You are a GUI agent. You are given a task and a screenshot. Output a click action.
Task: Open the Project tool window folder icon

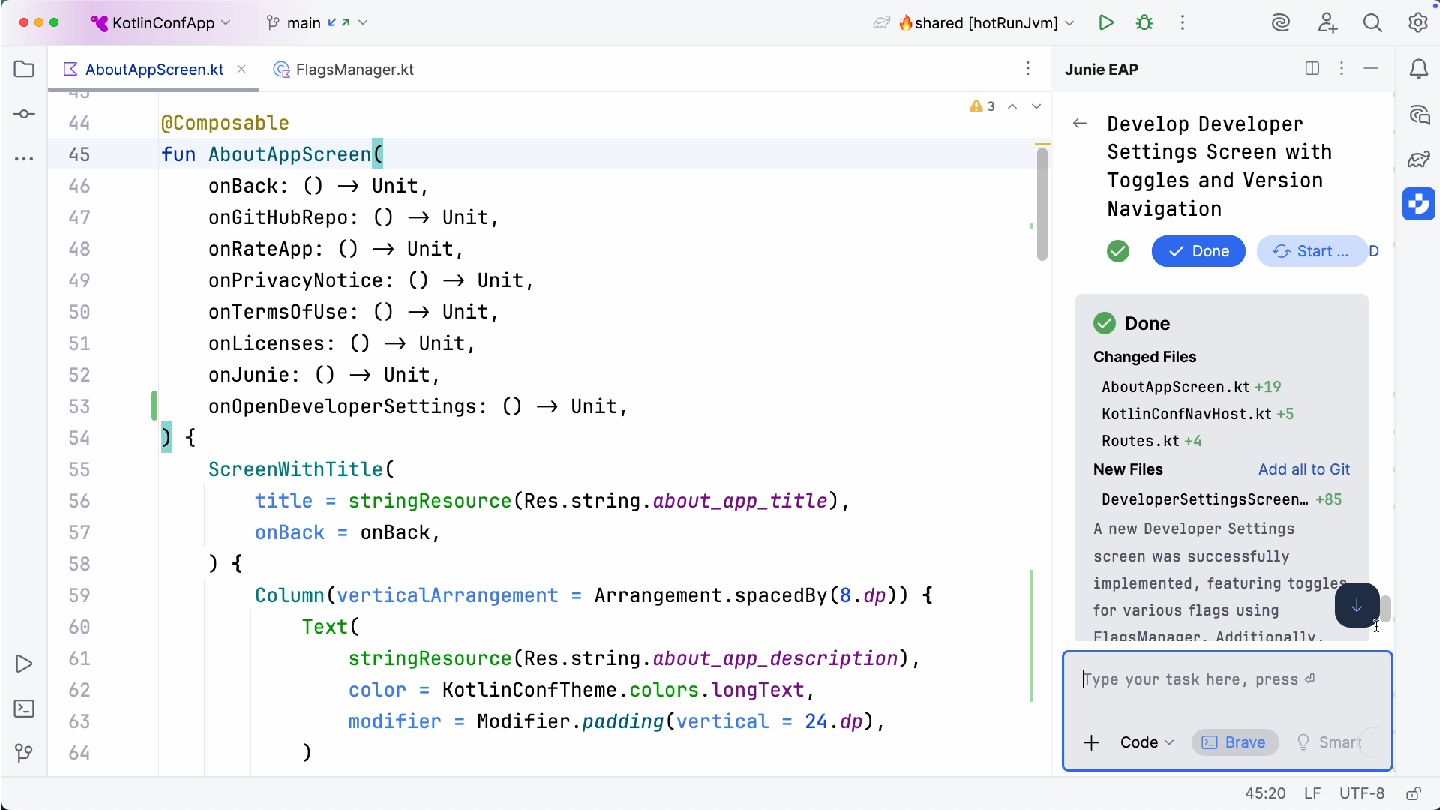(x=23, y=69)
